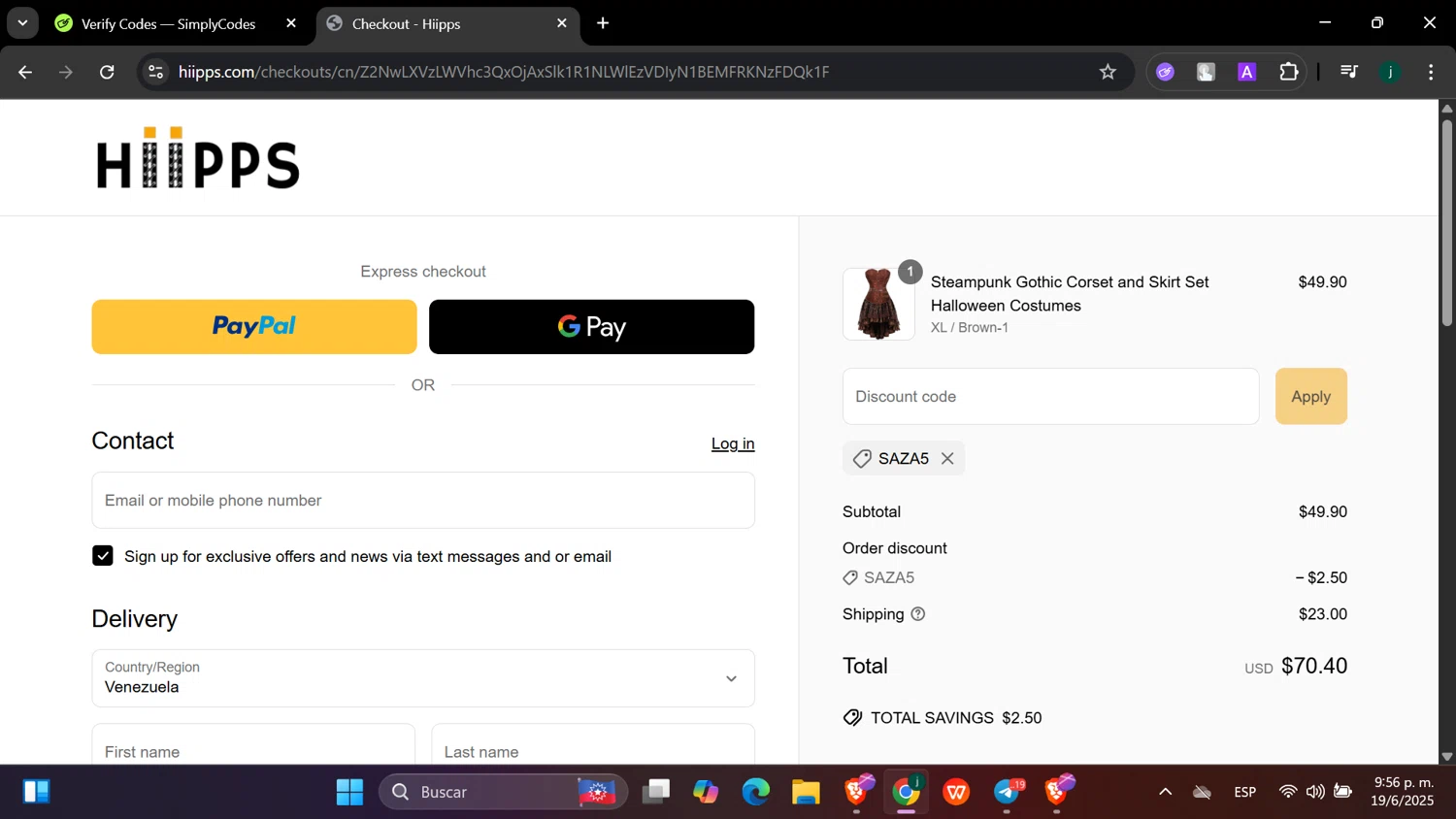Reload the checkout page

pyautogui.click(x=107, y=72)
